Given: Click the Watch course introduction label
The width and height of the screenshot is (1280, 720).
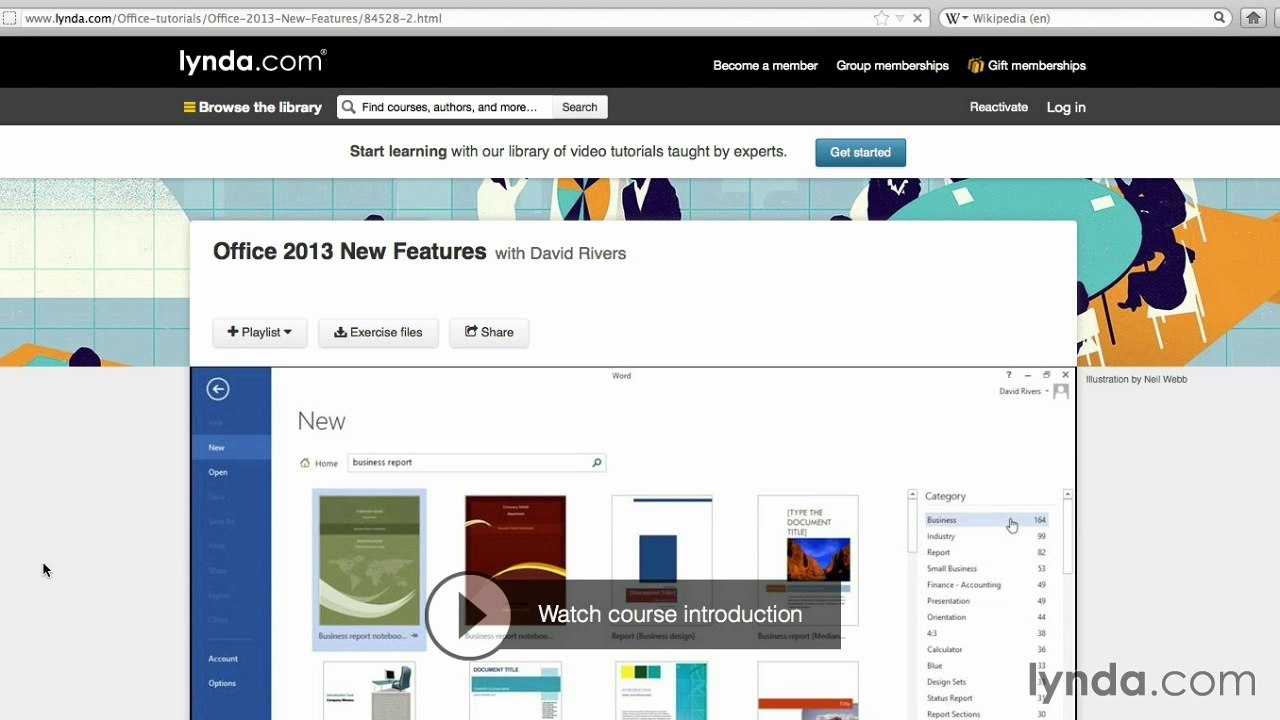Looking at the screenshot, I should click(670, 614).
